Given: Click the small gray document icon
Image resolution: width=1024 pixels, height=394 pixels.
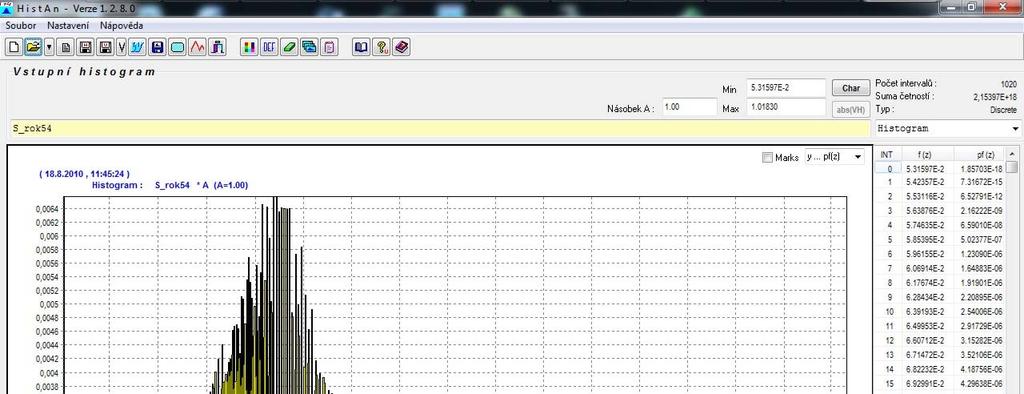Looking at the screenshot, I should [x=66, y=47].
